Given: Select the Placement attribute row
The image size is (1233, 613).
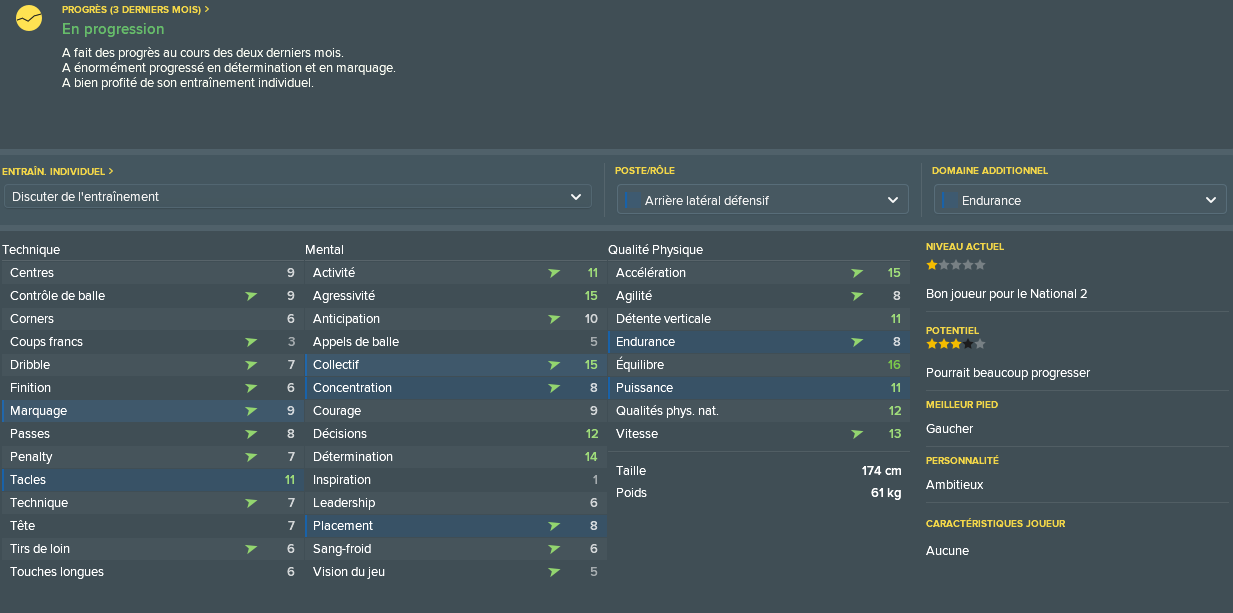Looking at the screenshot, I should coord(453,526).
